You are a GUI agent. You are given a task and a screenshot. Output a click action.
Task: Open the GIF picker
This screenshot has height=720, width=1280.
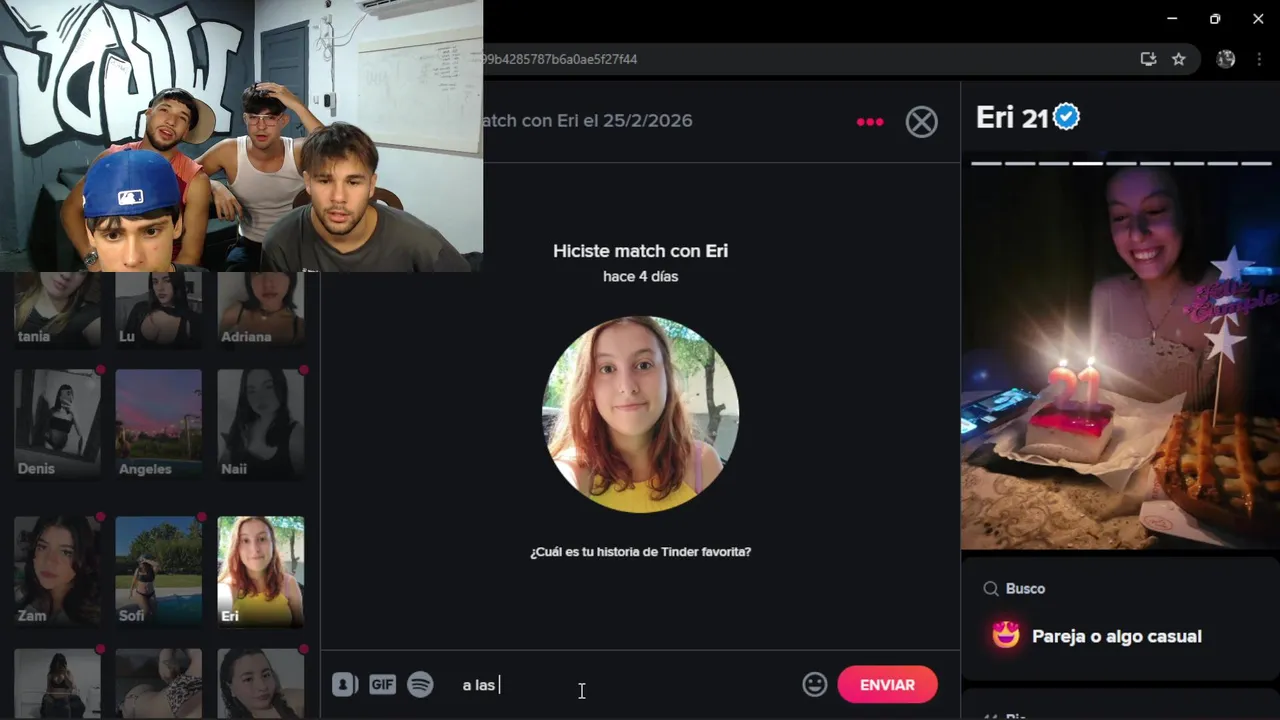[382, 685]
